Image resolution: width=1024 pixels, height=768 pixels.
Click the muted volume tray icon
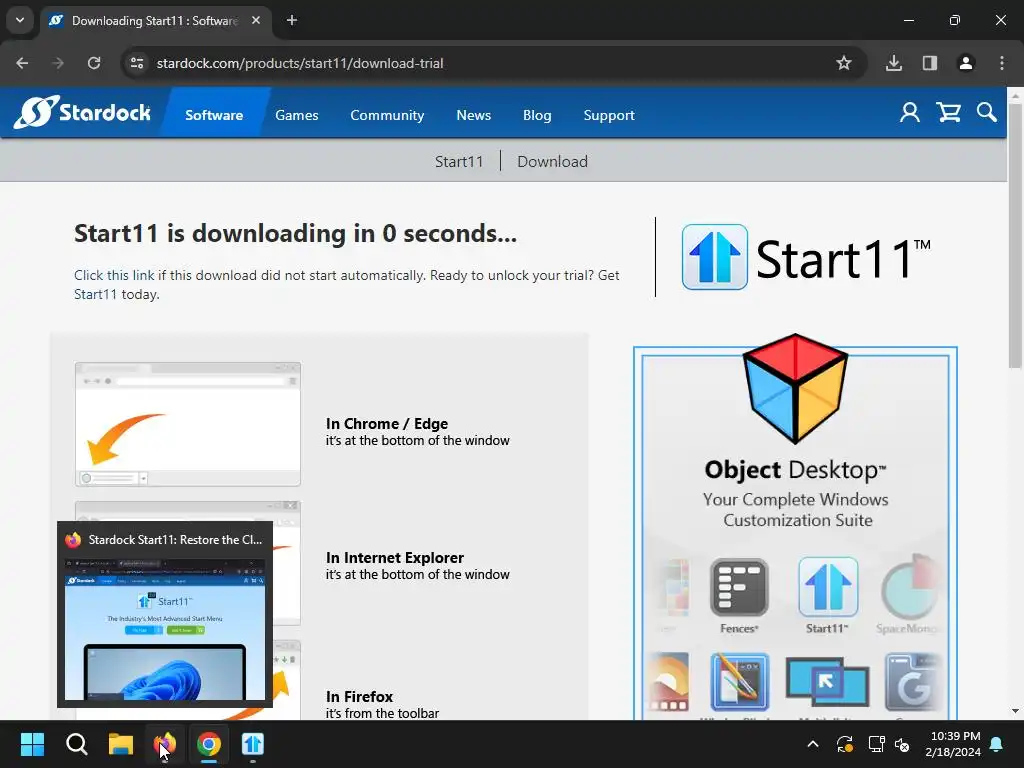[902, 744]
